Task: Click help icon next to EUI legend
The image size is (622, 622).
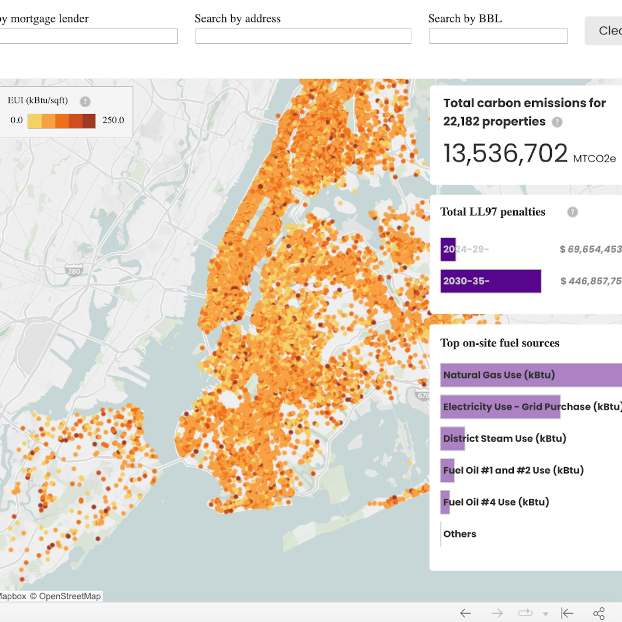Action: (x=85, y=101)
